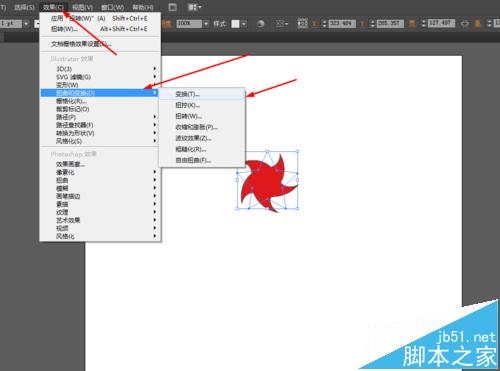This screenshot has width=500, height=371.
Task: Choose Apply 扭转 with Shift+Ctrl+E entry
Action: pyautogui.click(x=100, y=18)
